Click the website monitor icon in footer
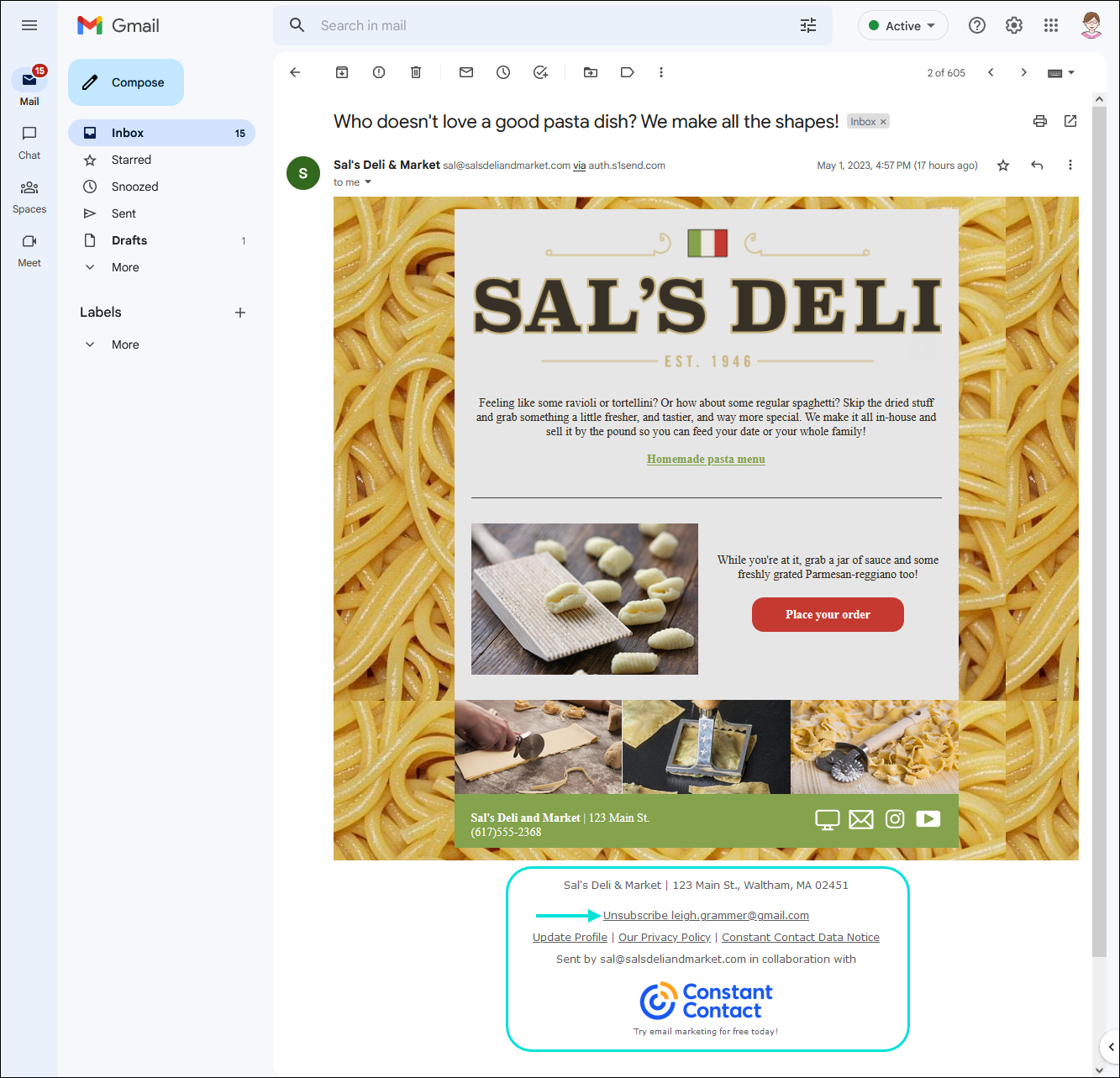The height and width of the screenshot is (1078, 1120). click(828, 819)
